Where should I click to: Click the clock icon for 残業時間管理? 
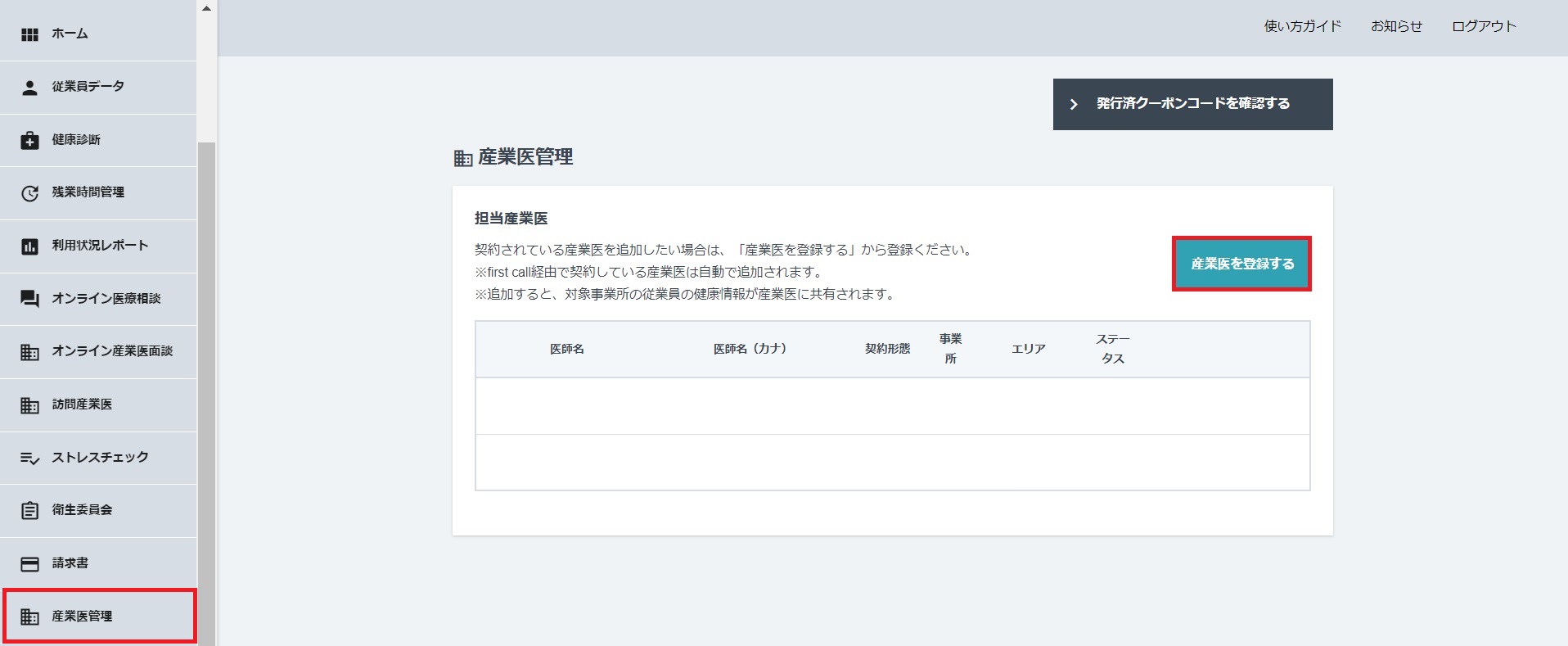click(x=29, y=193)
